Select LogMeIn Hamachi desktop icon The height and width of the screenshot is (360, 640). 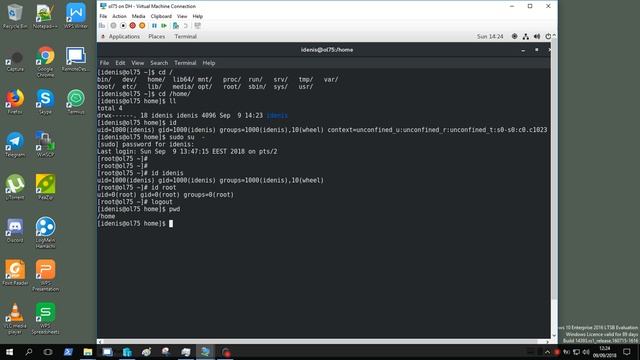45,233
